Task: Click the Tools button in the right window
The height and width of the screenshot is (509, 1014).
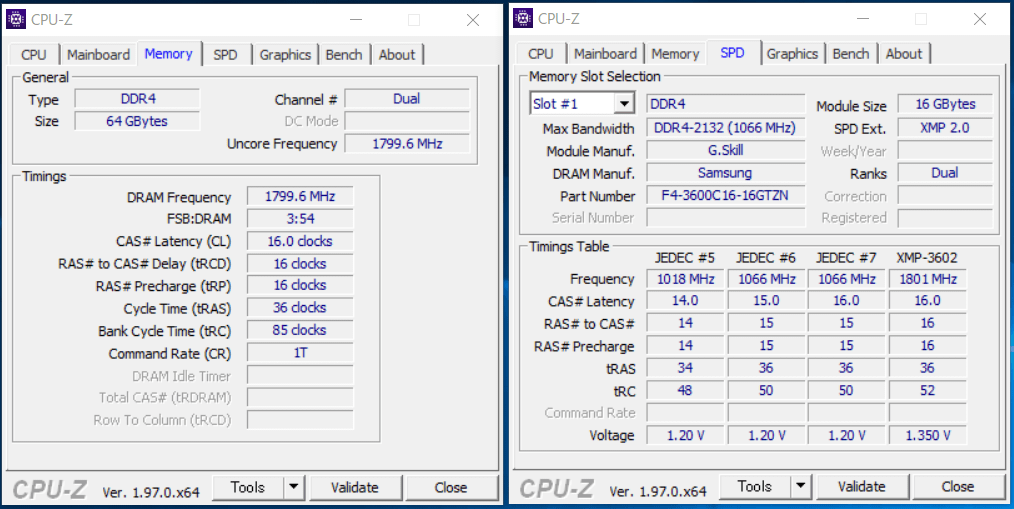Action: click(755, 486)
